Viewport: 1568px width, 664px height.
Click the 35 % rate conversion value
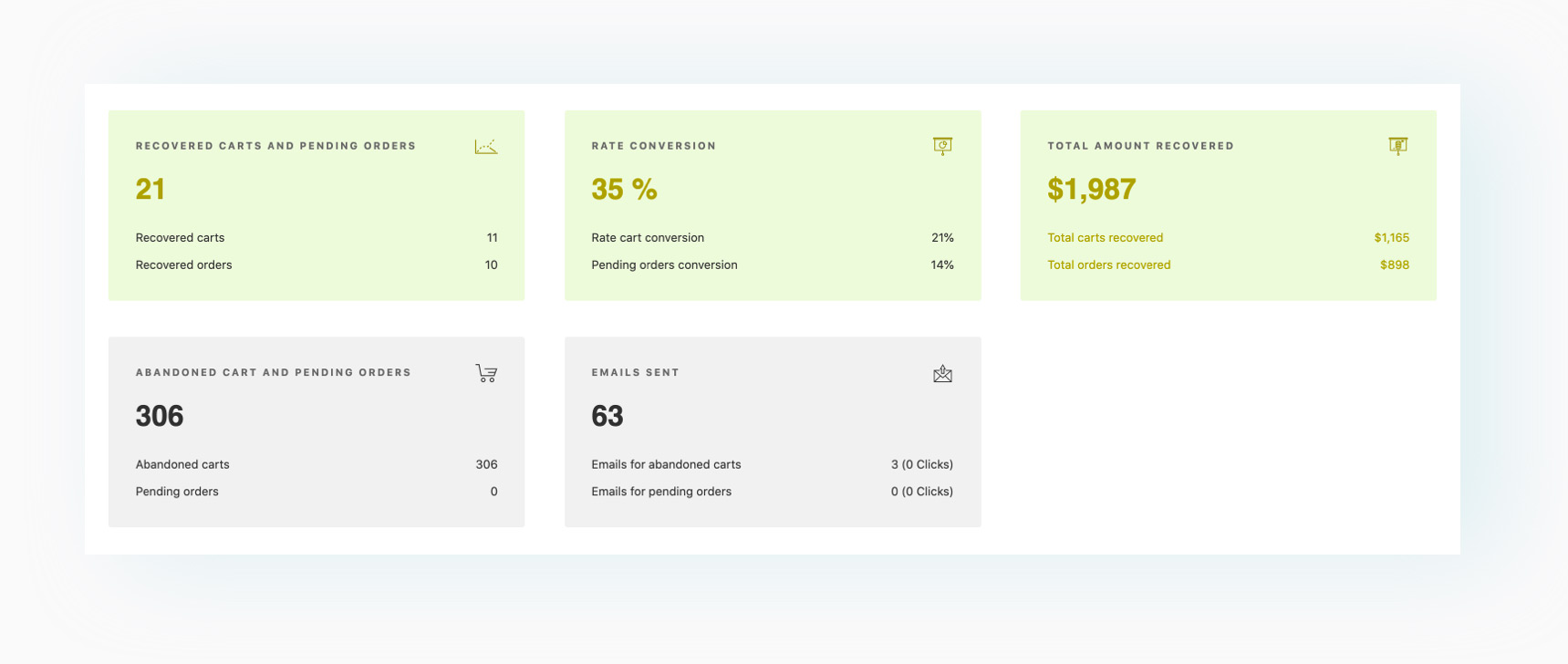point(624,189)
